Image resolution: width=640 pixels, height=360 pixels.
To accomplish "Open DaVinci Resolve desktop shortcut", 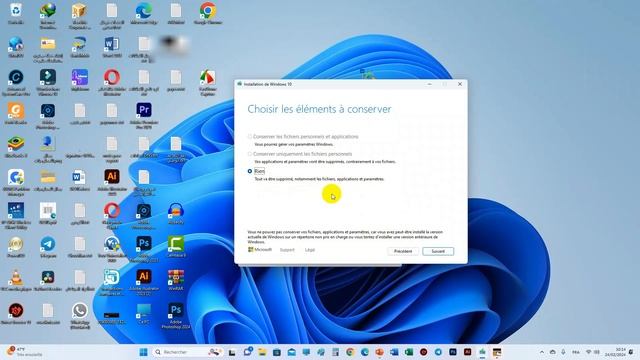I will click(x=48, y=281).
